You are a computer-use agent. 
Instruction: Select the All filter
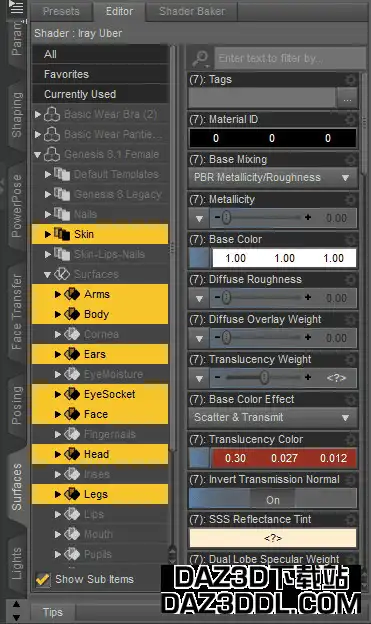click(x=100, y=54)
